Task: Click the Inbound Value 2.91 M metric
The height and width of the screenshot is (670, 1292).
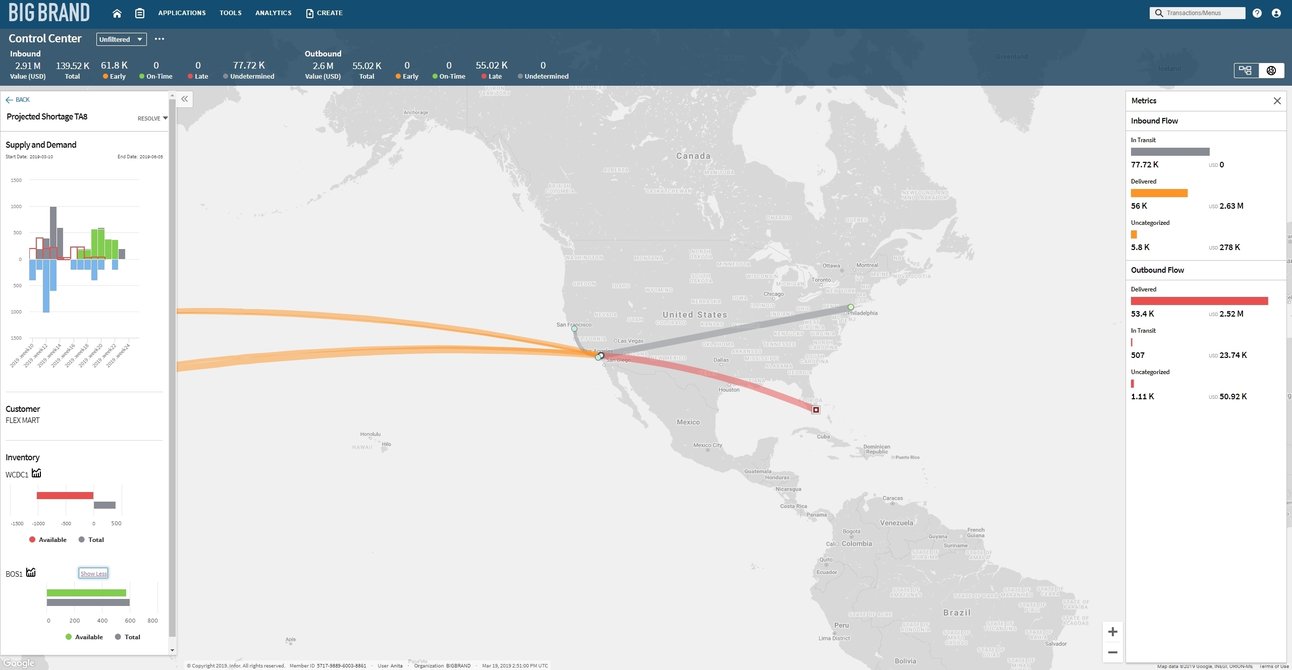Action: 27,70
